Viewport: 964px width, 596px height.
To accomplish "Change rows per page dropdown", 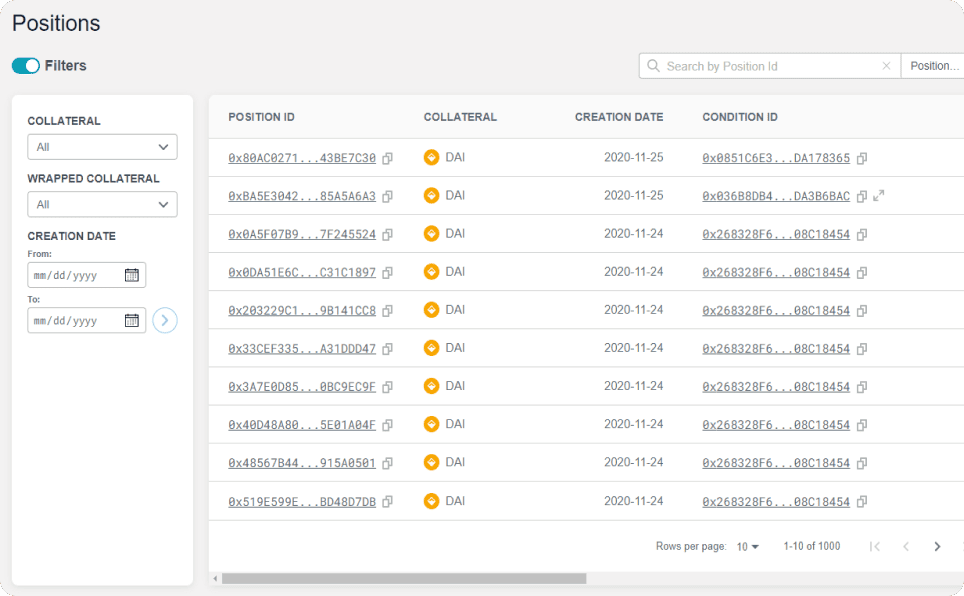I will click(748, 547).
